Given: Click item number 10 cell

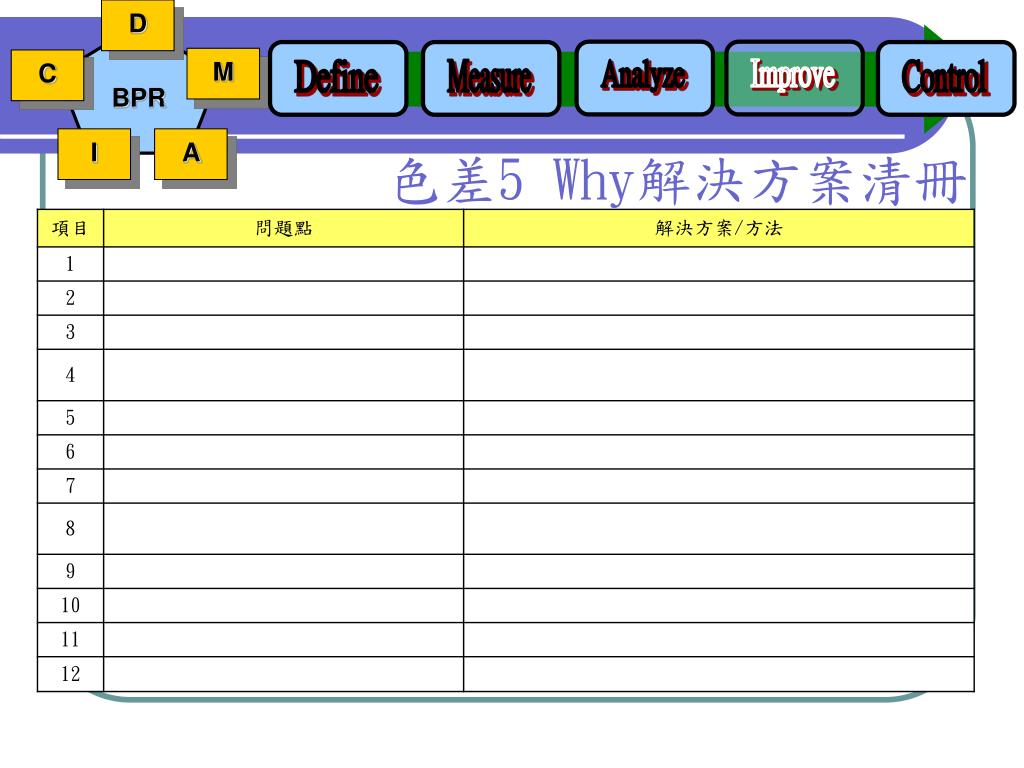Looking at the screenshot, I should 71,605.
